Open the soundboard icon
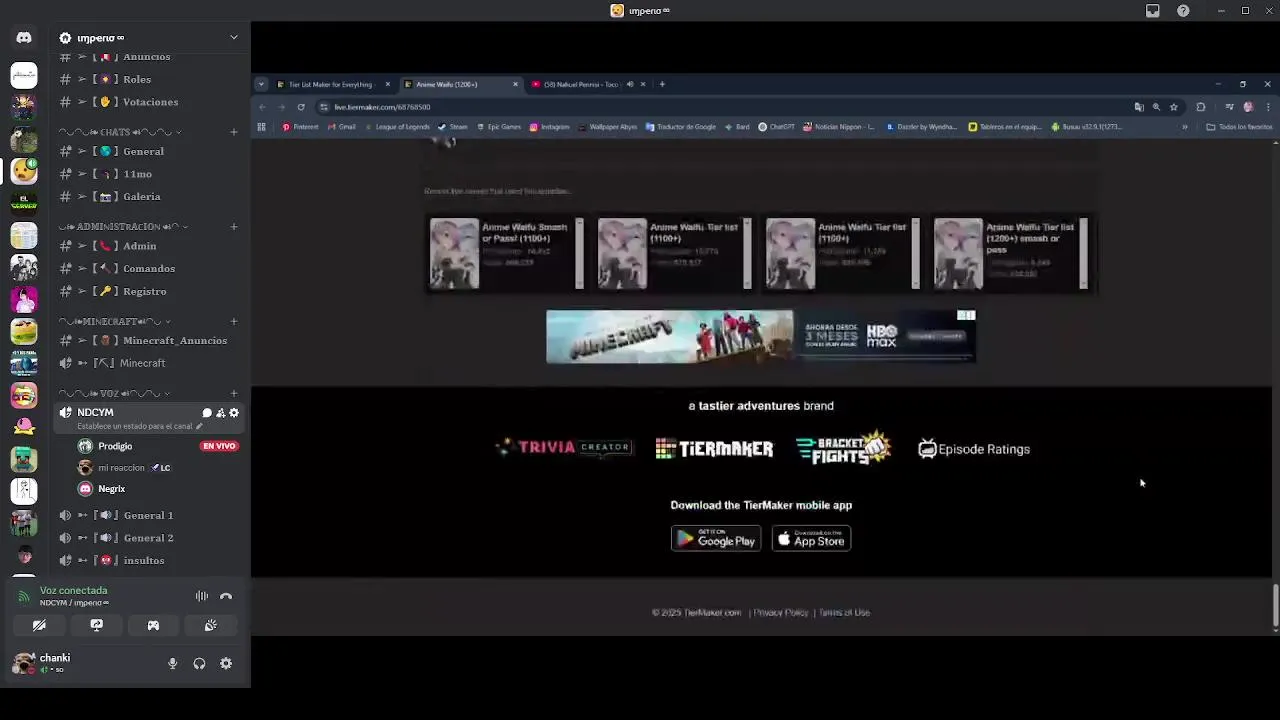Screen dimensions: 1280x720 click(210, 625)
